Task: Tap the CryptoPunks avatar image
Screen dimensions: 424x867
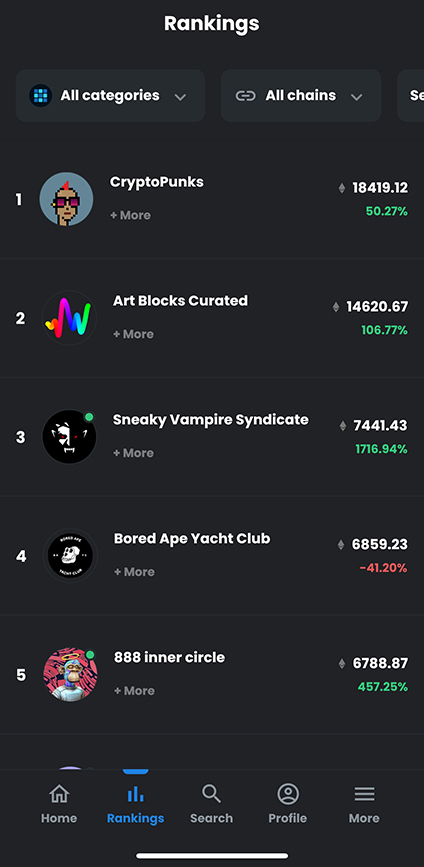Action: tap(66, 199)
